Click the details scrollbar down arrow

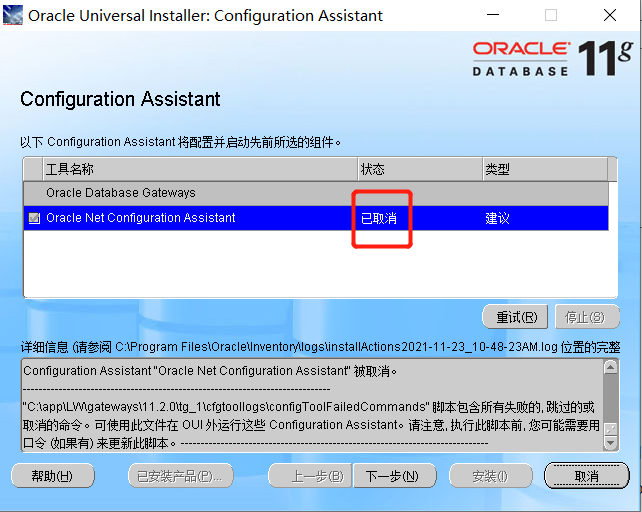click(x=610, y=443)
